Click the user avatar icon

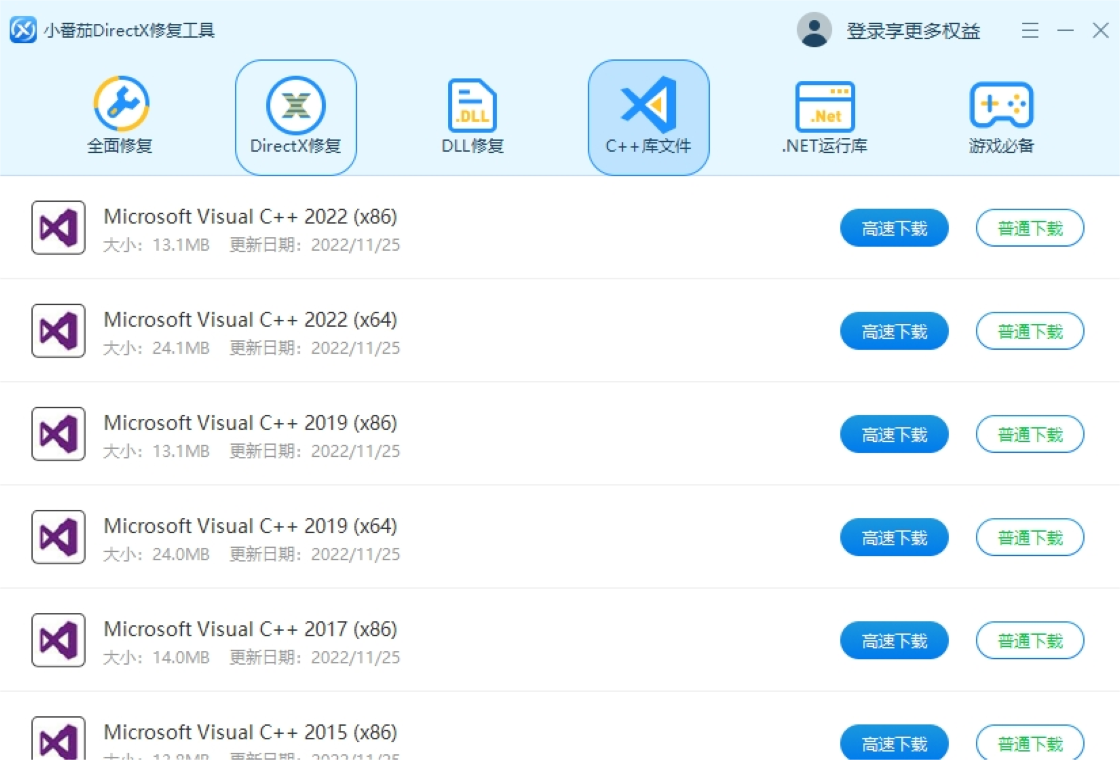click(x=814, y=30)
